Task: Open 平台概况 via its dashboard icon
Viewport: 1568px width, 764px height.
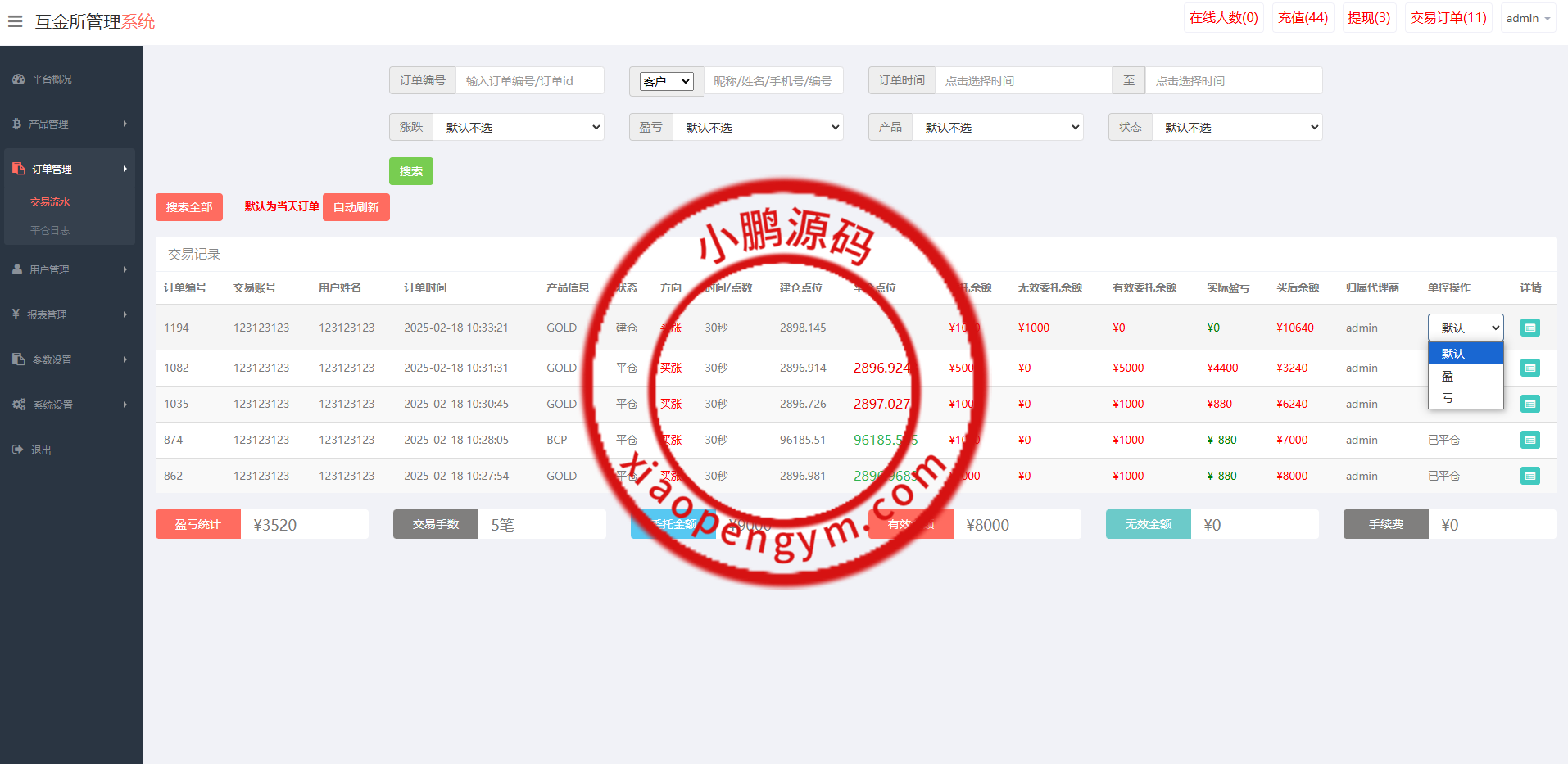Action: [x=18, y=79]
